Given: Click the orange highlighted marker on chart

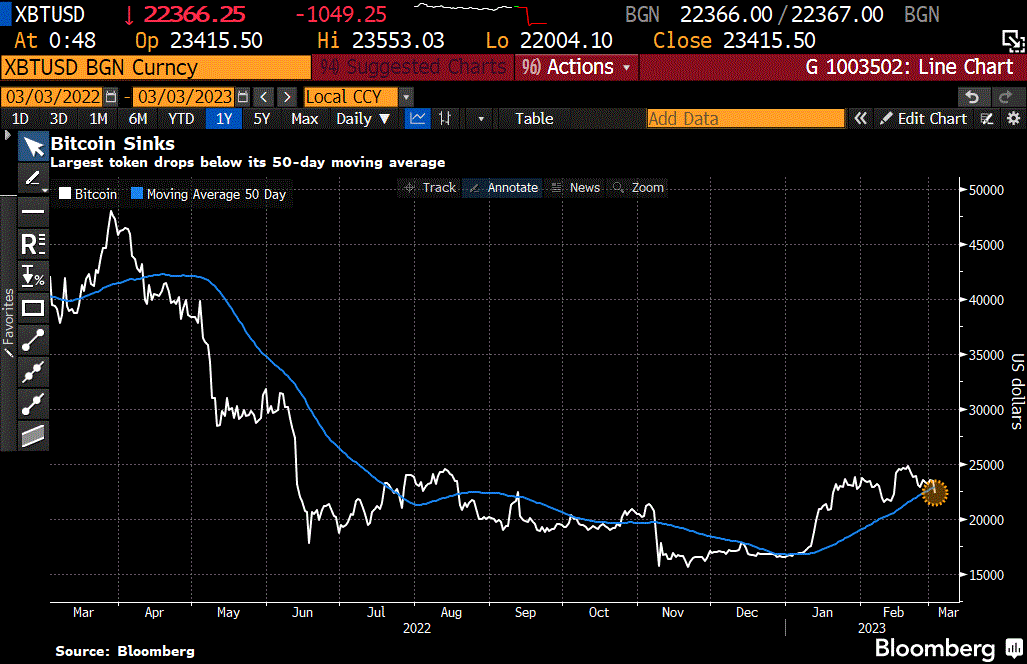Looking at the screenshot, I should point(935,492).
